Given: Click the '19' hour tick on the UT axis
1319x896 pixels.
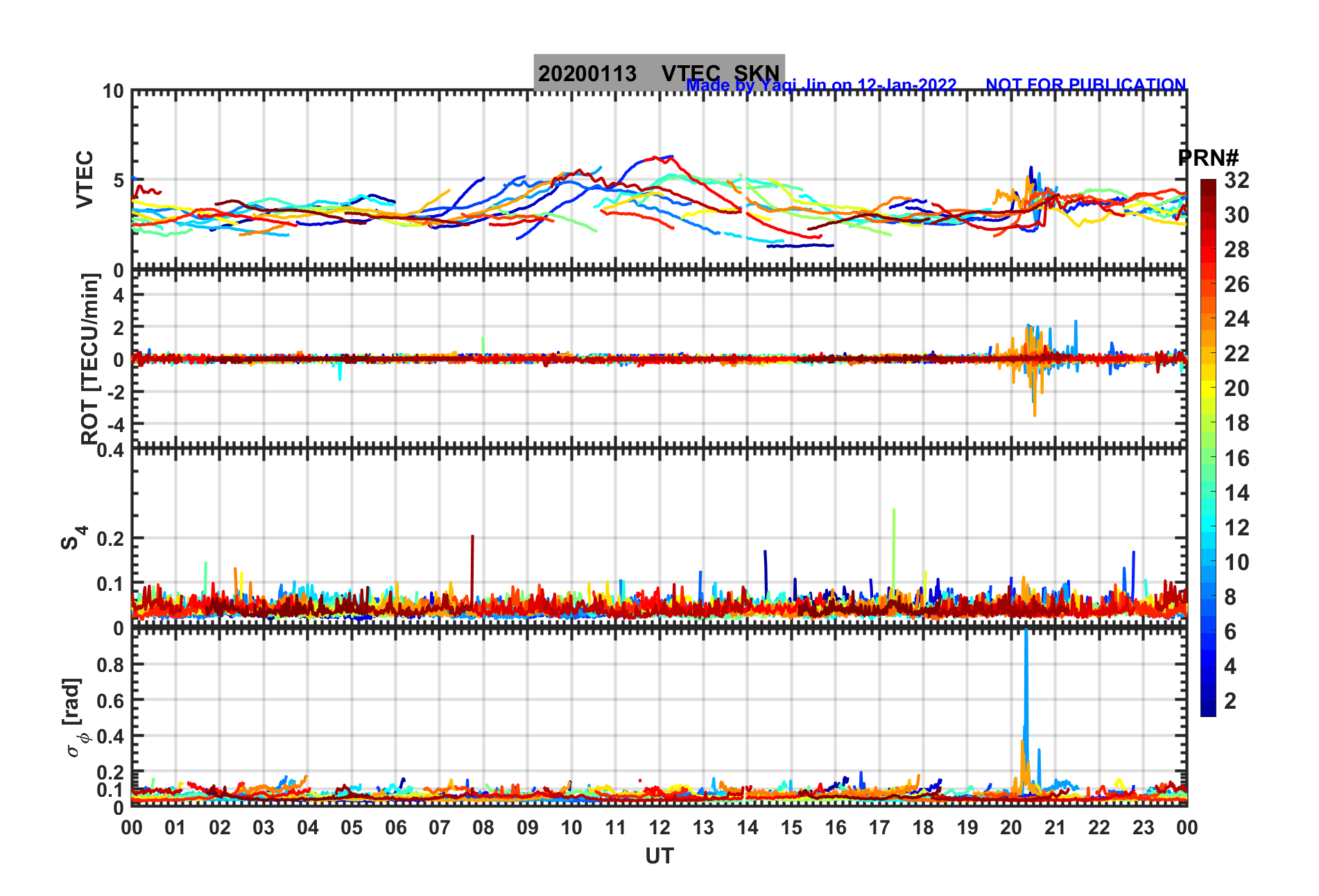Looking at the screenshot, I should pyautogui.click(x=967, y=827).
